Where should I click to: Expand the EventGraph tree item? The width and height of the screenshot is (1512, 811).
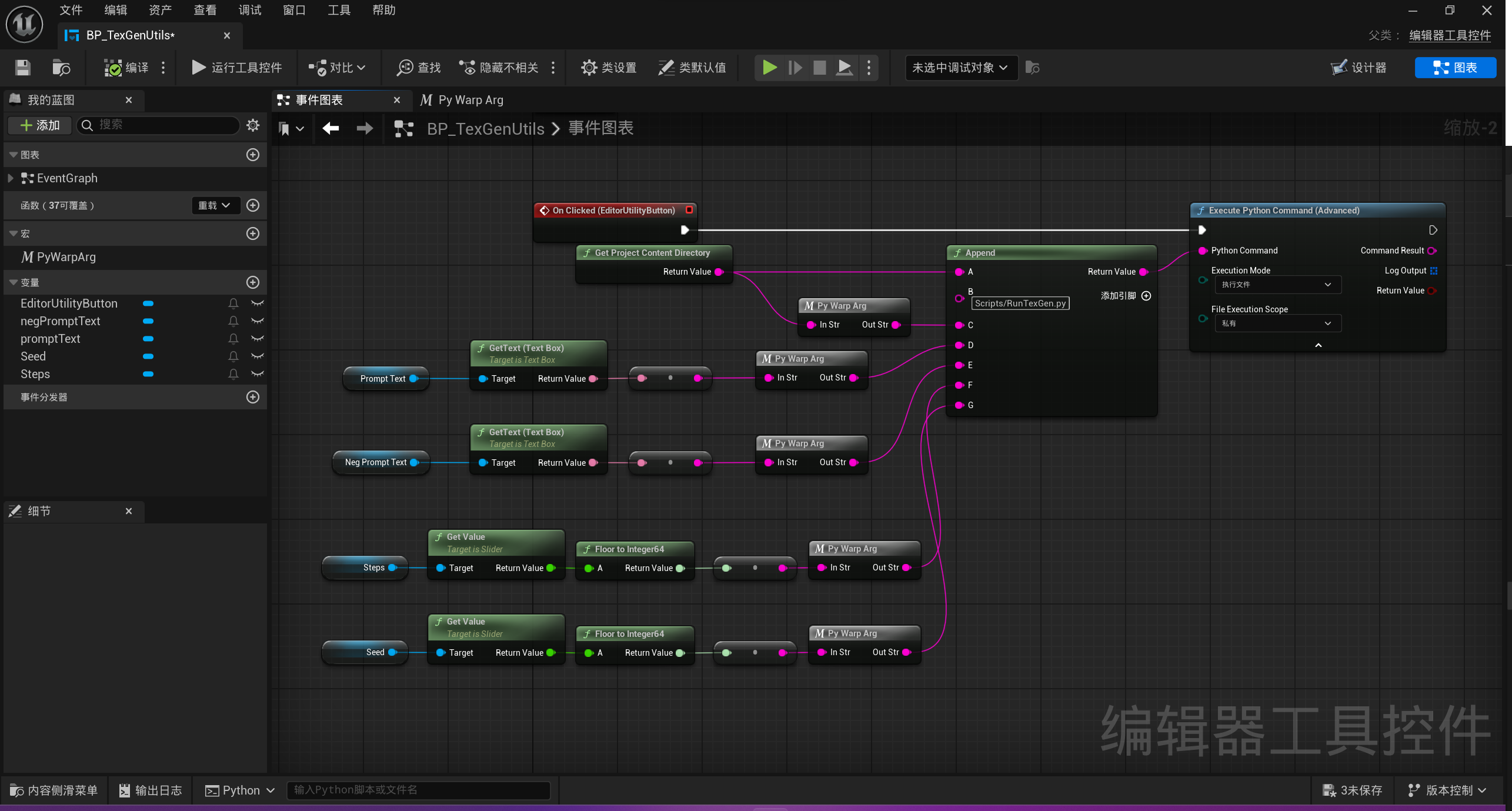pos(11,178)
